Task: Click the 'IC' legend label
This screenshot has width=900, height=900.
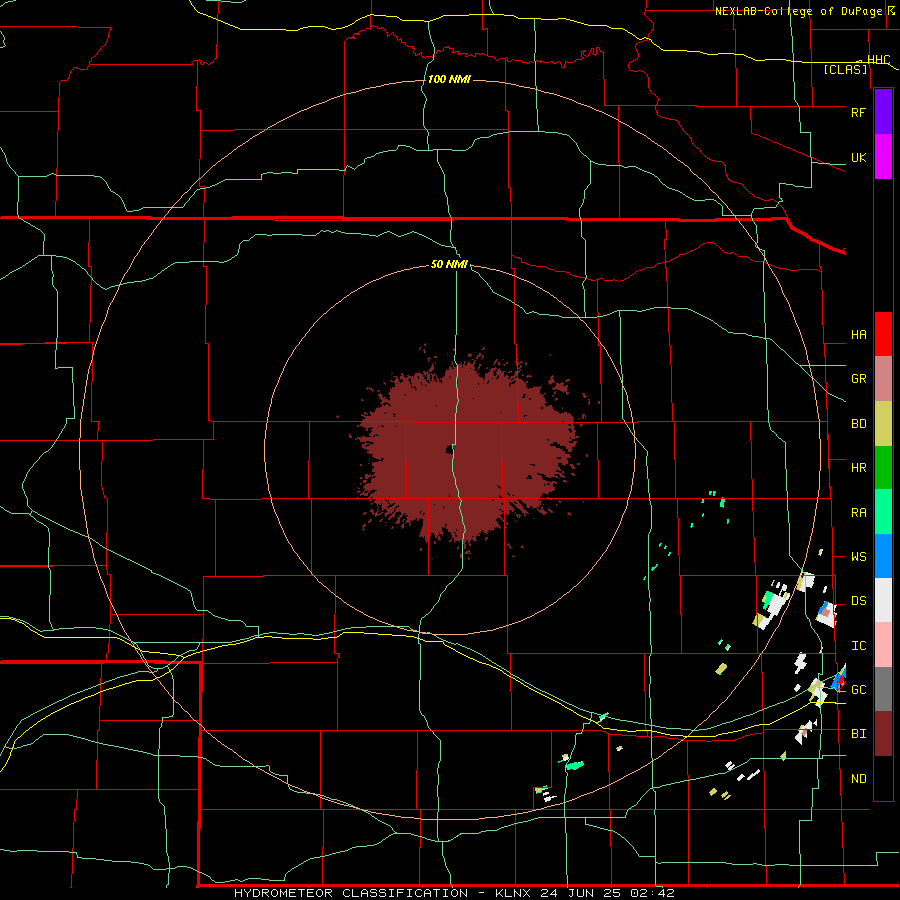Action: click(x=858, y=646)
